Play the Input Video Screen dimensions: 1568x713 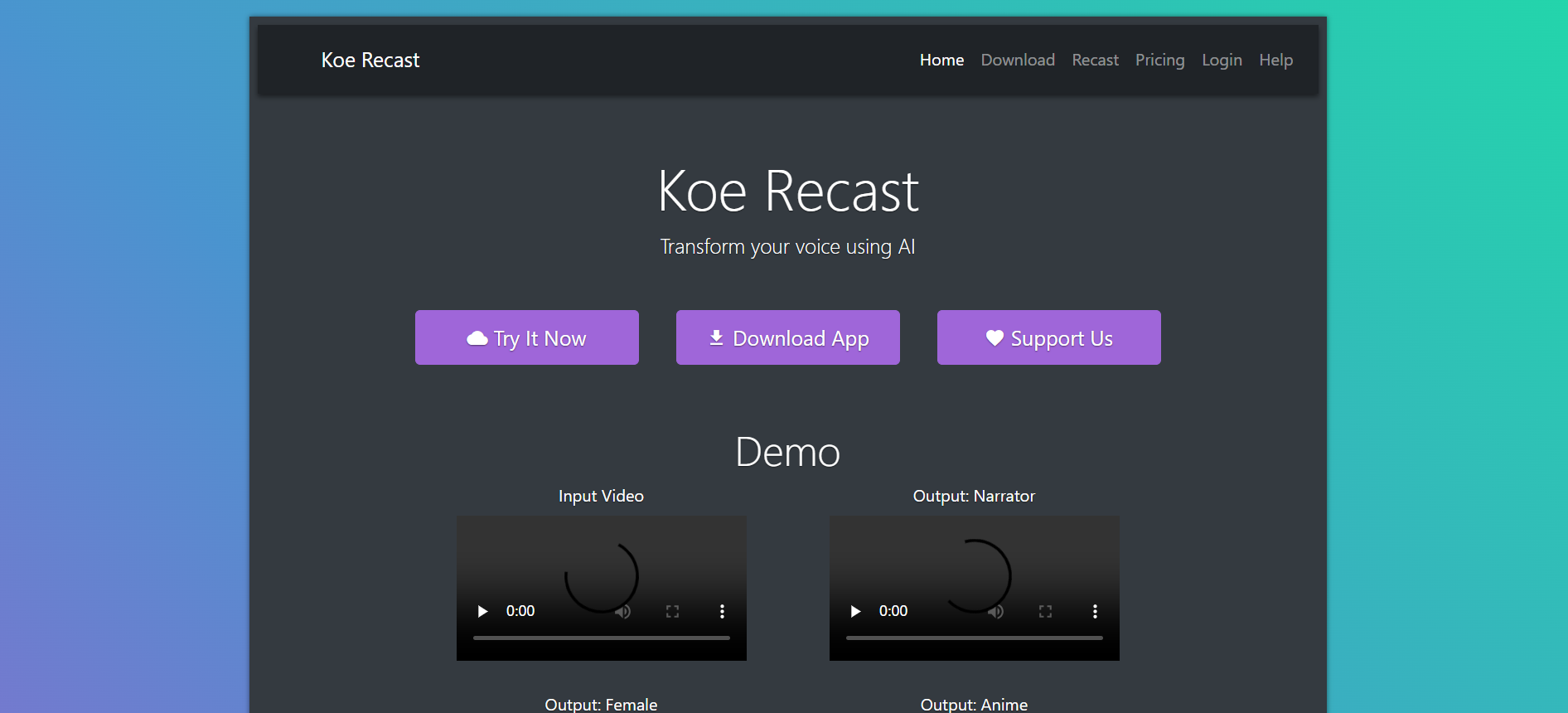[482, 611]
